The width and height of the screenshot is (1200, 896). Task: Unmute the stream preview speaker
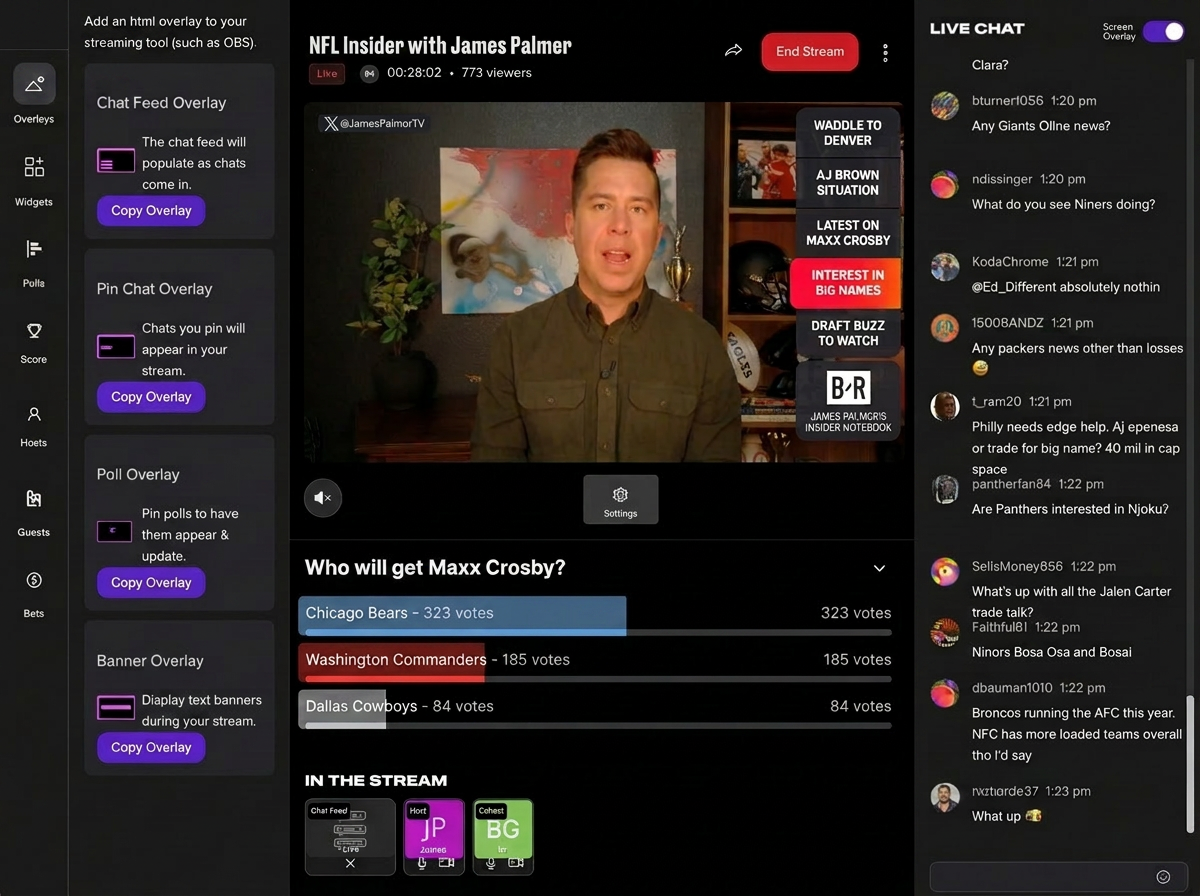click(323, 497)
